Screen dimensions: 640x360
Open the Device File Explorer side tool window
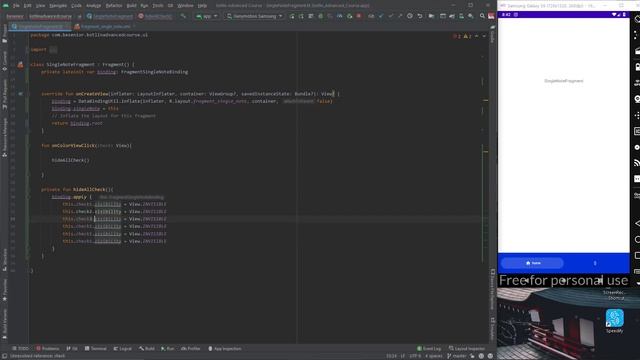pyautogui.click(x=493, y=289)
